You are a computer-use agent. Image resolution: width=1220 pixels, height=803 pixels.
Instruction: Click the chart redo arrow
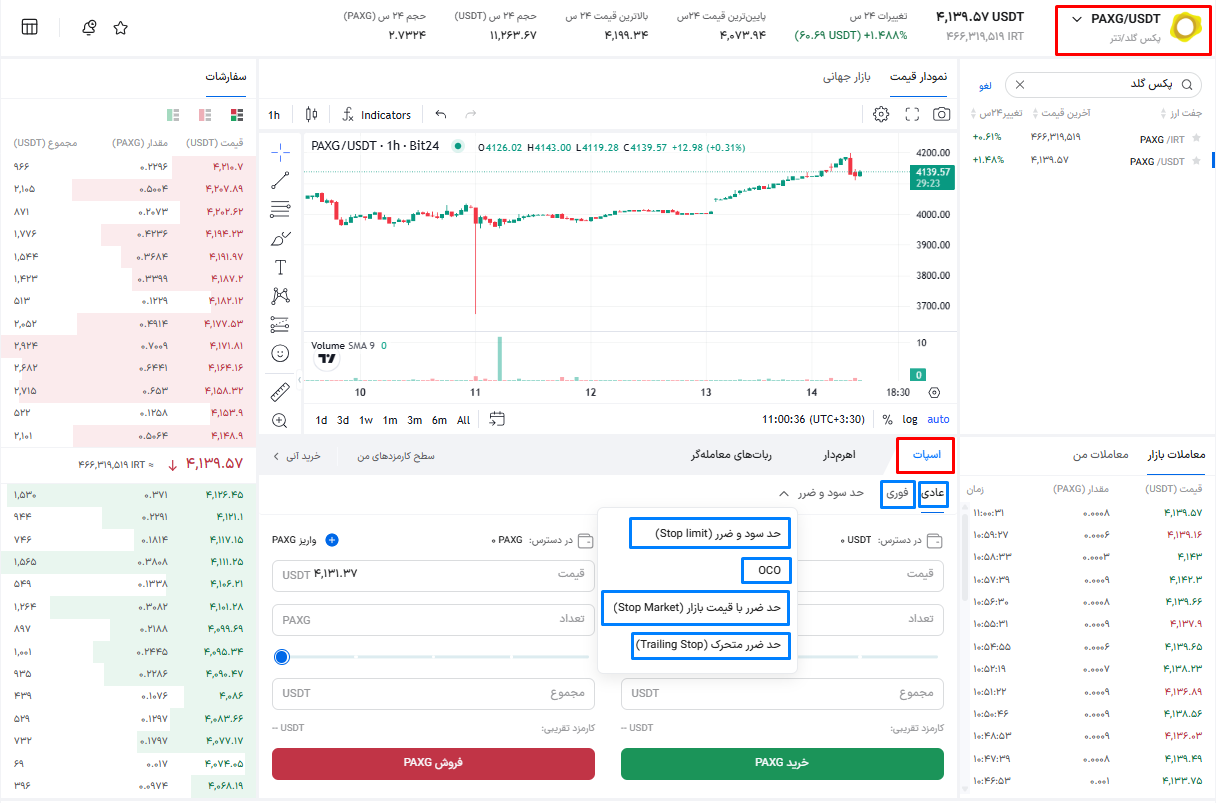point(471,114)
